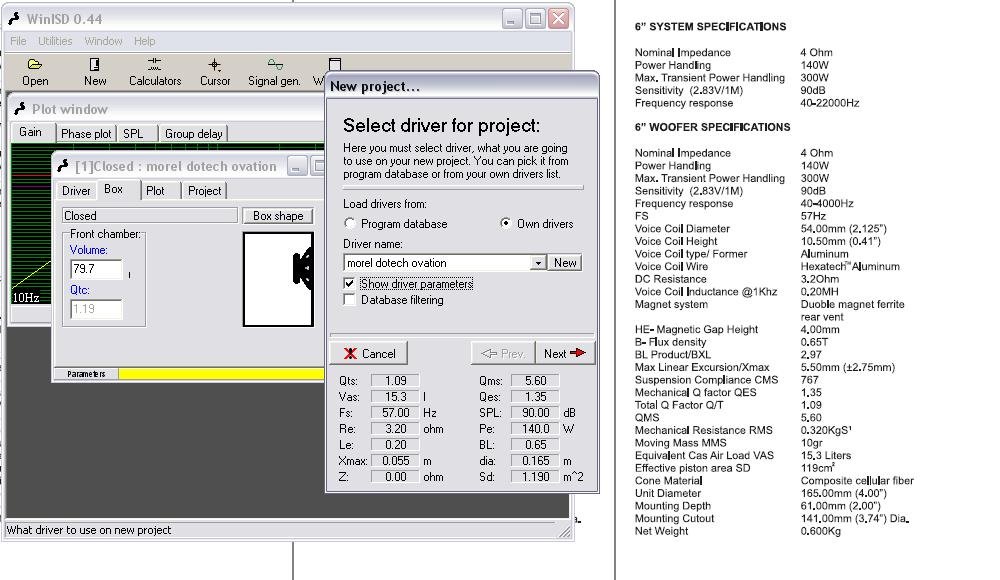Click the 10Hz axis label in plot

click(x=26, y=297)
